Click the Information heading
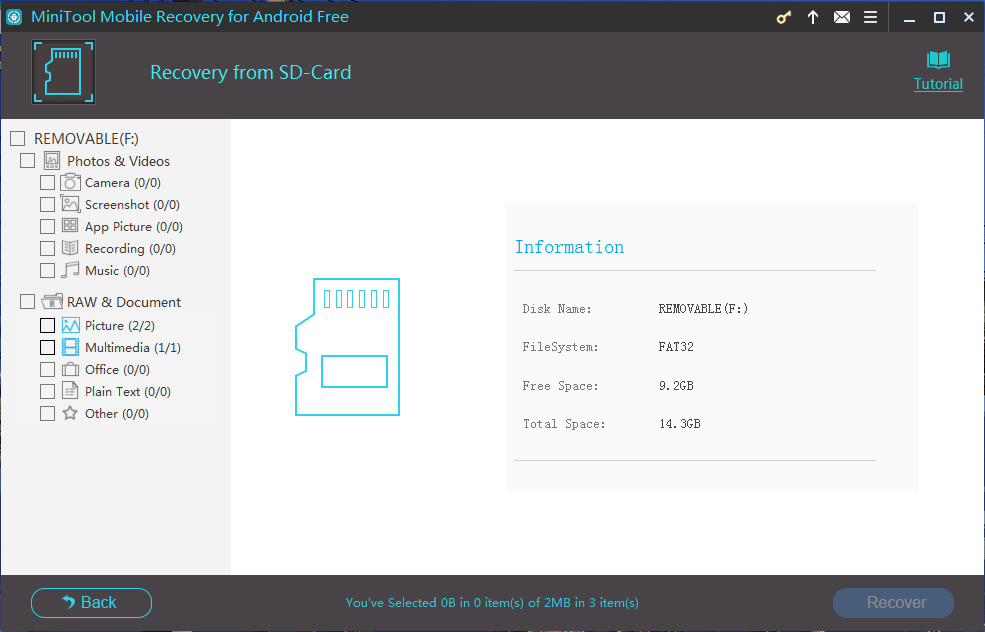The image size is (985, 632). pos(569,247)
